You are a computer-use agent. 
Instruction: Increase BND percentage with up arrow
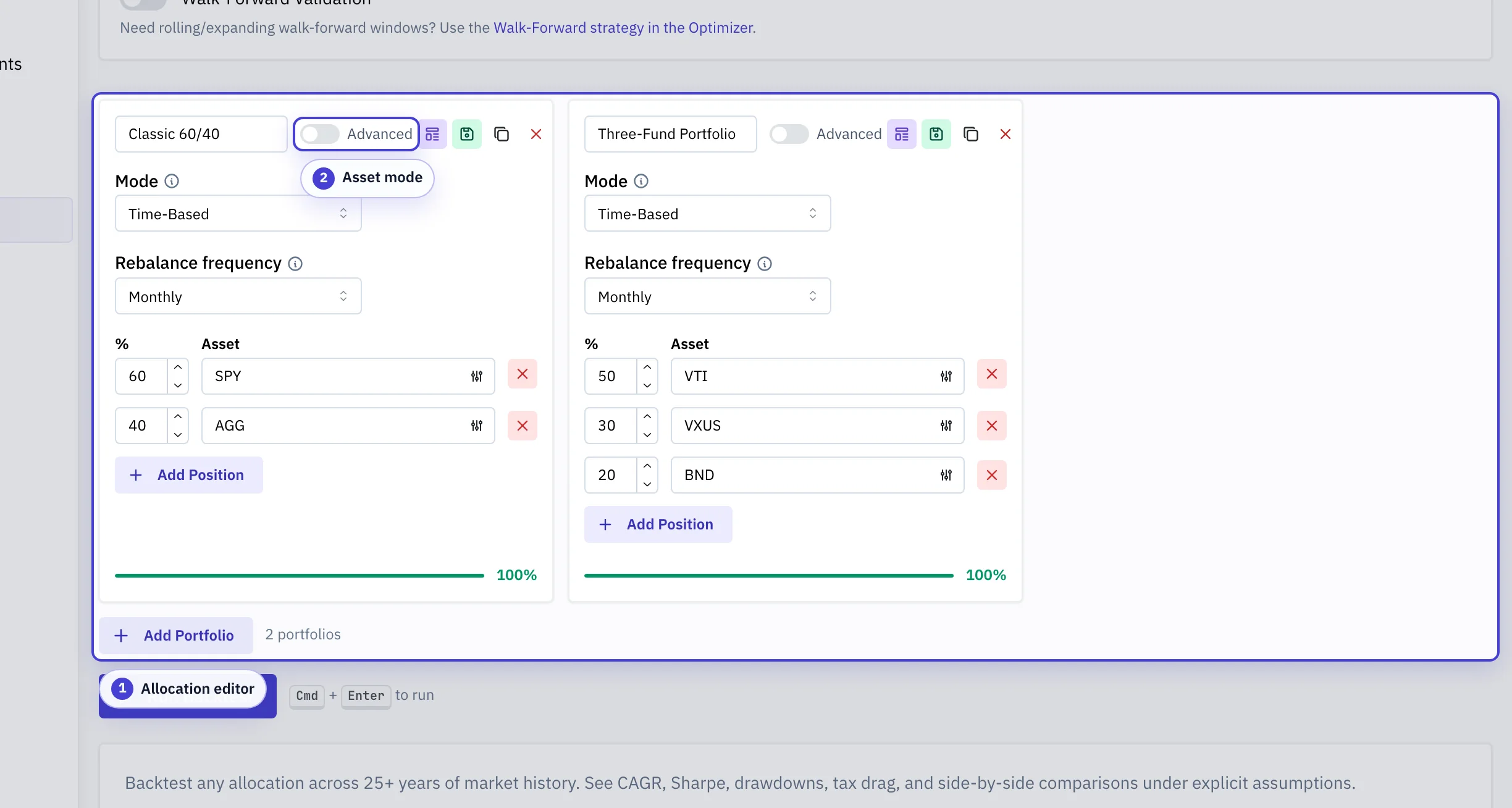[x=647, y=466]
